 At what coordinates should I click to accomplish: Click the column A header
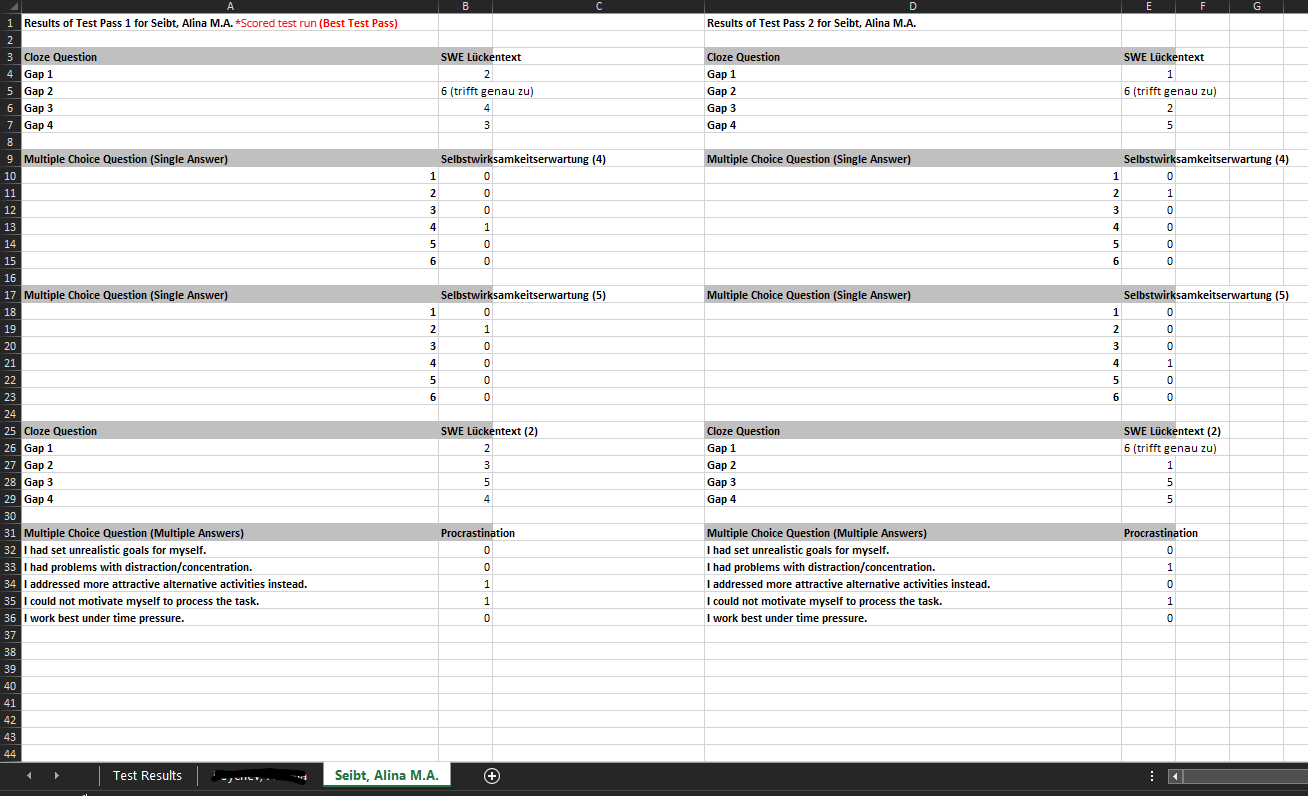(230, 6)
